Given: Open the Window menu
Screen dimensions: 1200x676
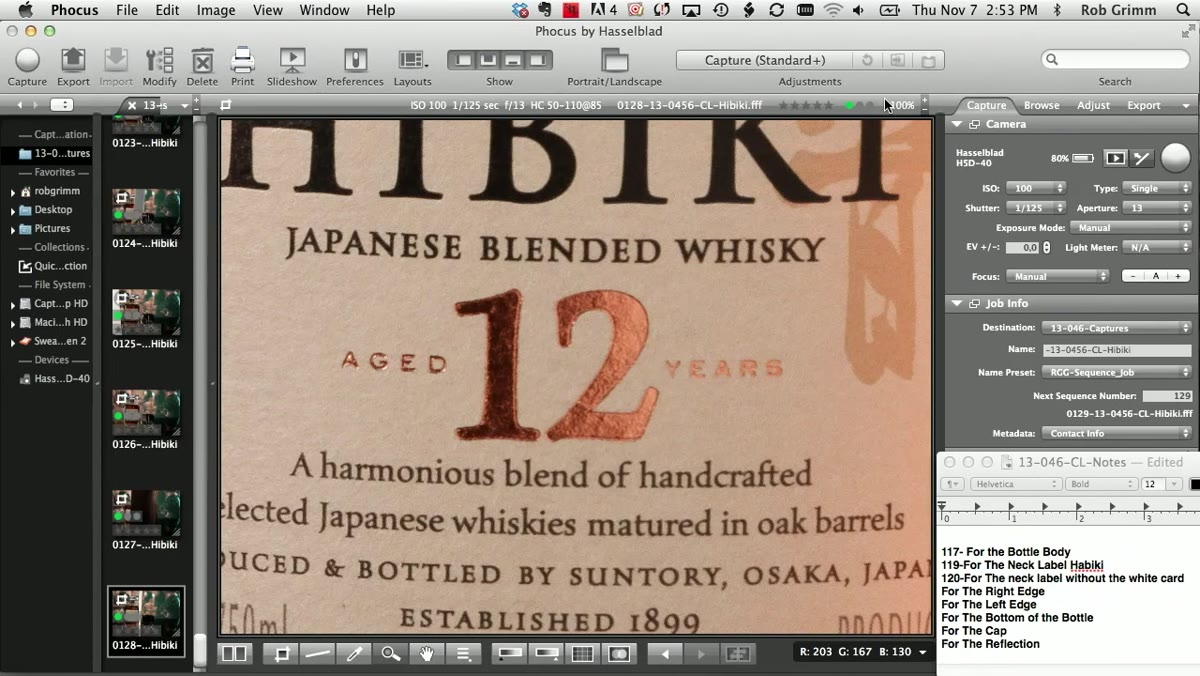Looking at the screenshot, I should [324, 10].
